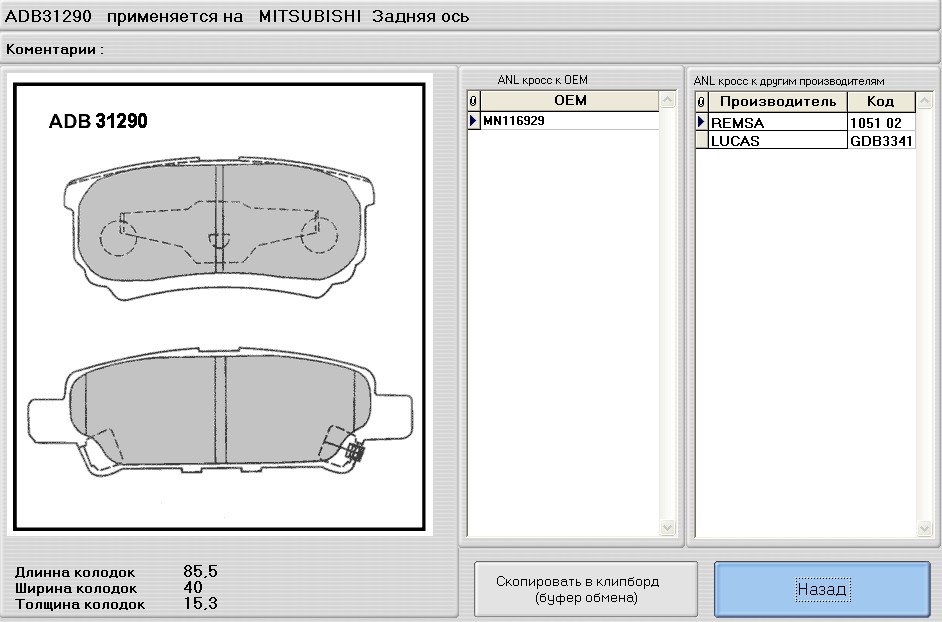This screenshot has height=622, width=942.
Task: Click the paperclip header icon in the OEM table
Action: tap(472, 100)
